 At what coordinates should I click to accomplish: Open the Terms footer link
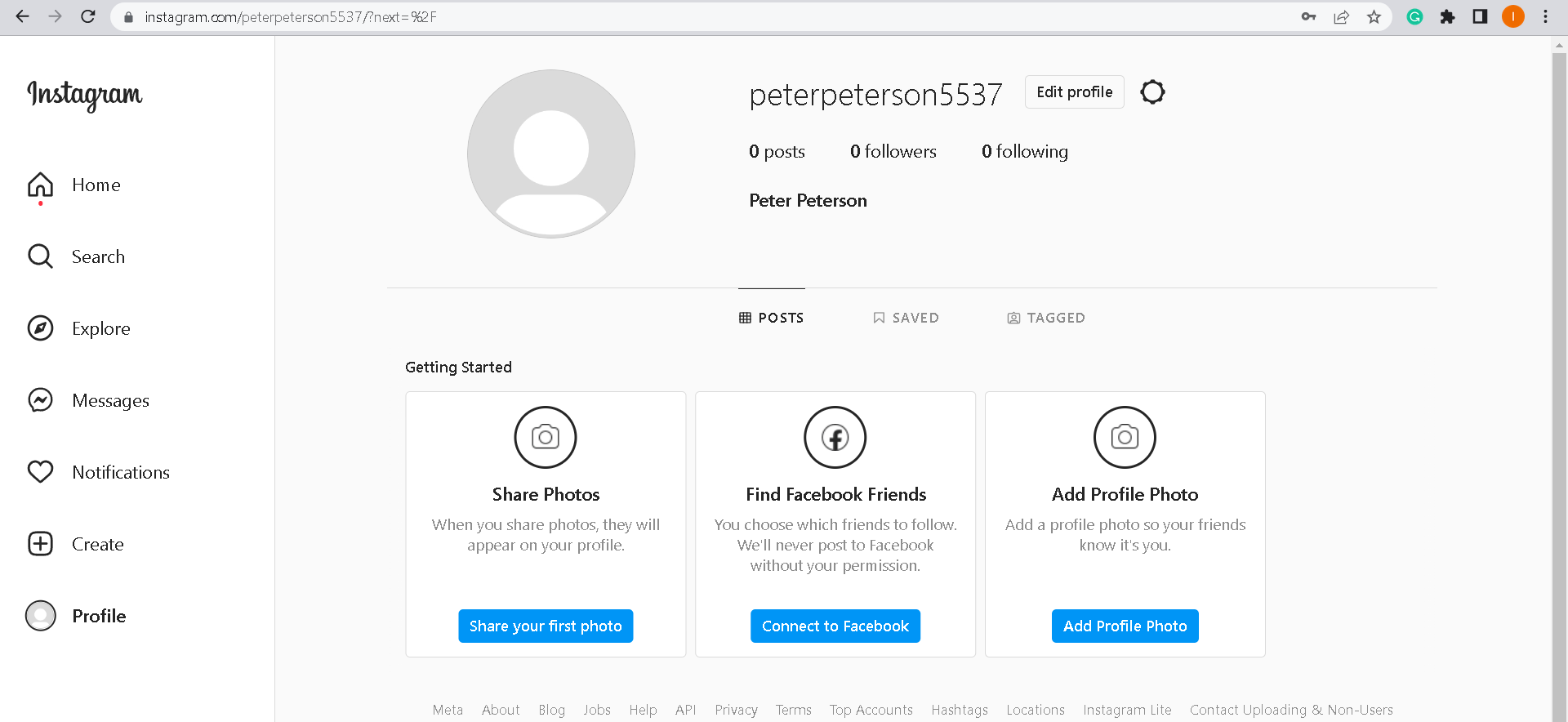794,711
